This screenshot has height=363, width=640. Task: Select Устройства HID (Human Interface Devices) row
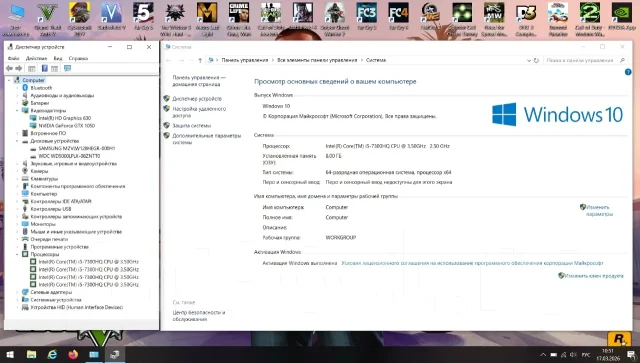pyautogui.click(x=77, y=307)
